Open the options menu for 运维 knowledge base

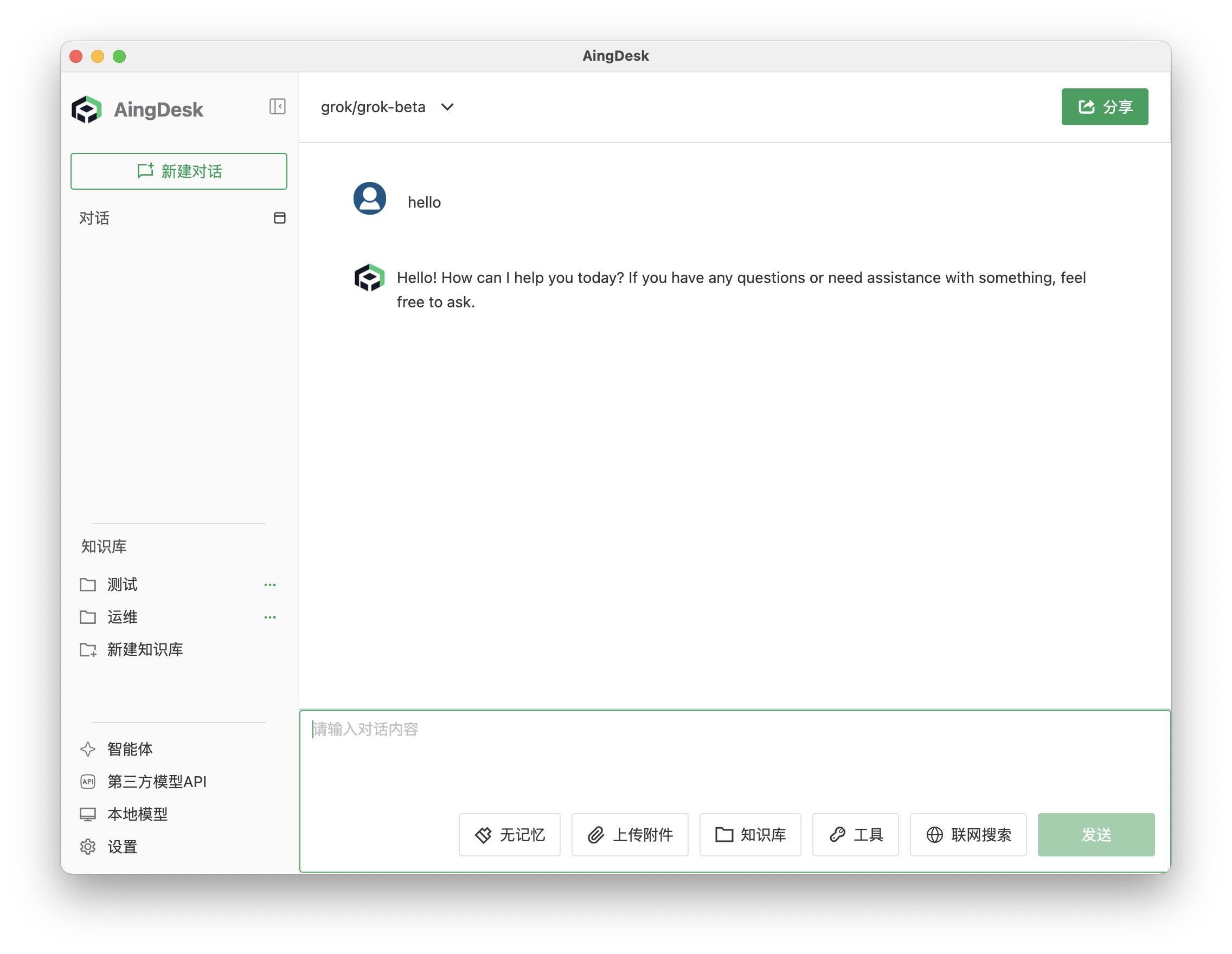[270, 617]
